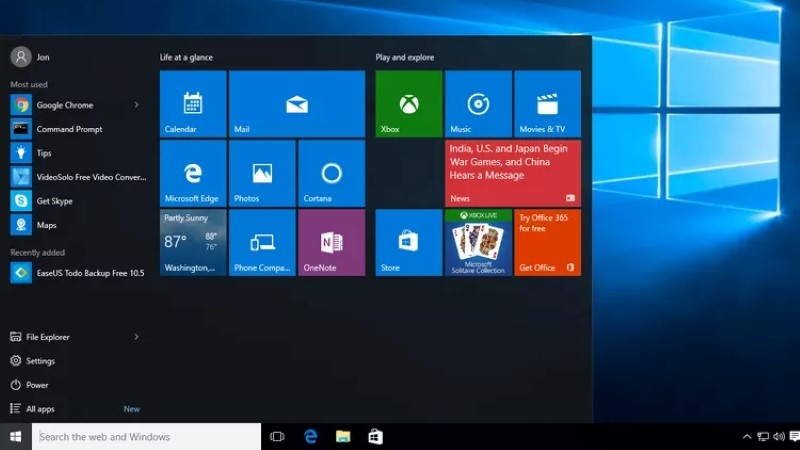800x450 pixels.
Task: Open the Mail tile
Action: pyautogui.click(x=297, y=104)
